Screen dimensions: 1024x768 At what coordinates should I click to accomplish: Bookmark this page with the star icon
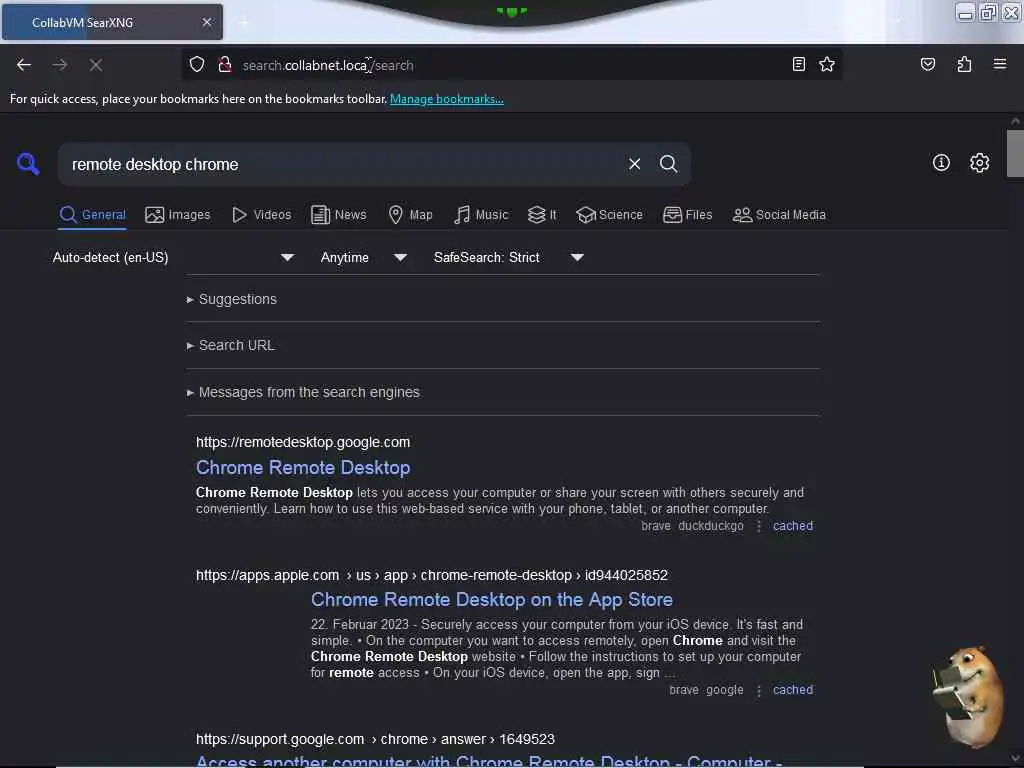click(827, 64)
